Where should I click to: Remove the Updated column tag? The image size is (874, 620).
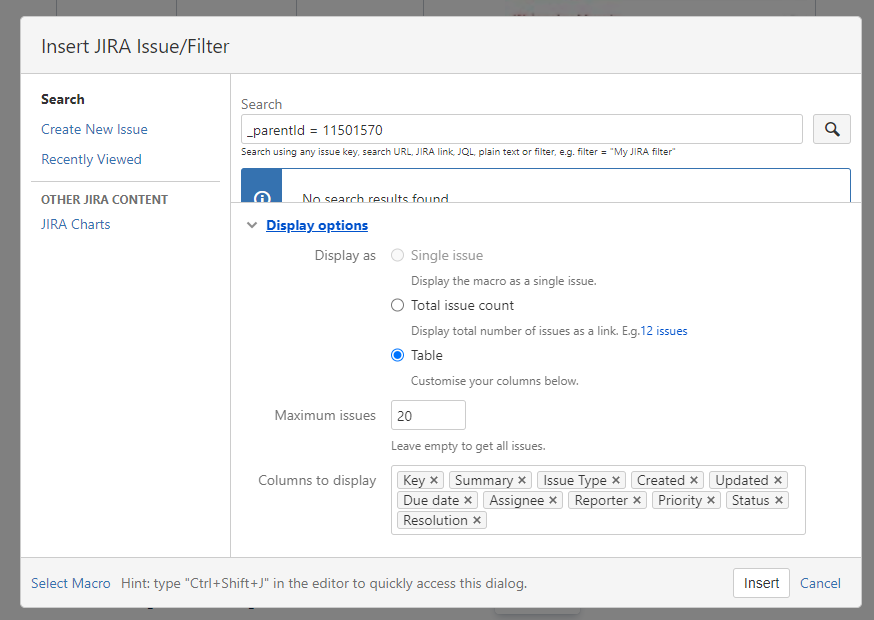point(778,480)
